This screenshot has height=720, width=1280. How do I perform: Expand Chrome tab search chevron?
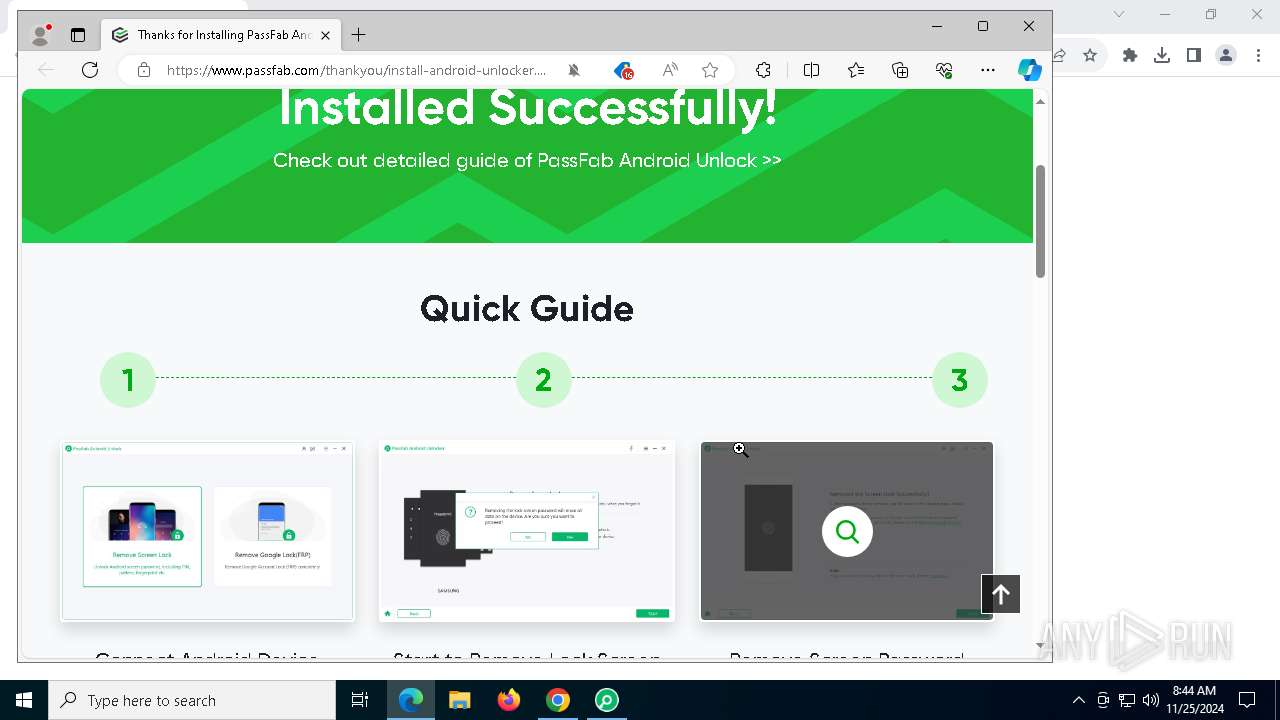tap(1119, 14)
